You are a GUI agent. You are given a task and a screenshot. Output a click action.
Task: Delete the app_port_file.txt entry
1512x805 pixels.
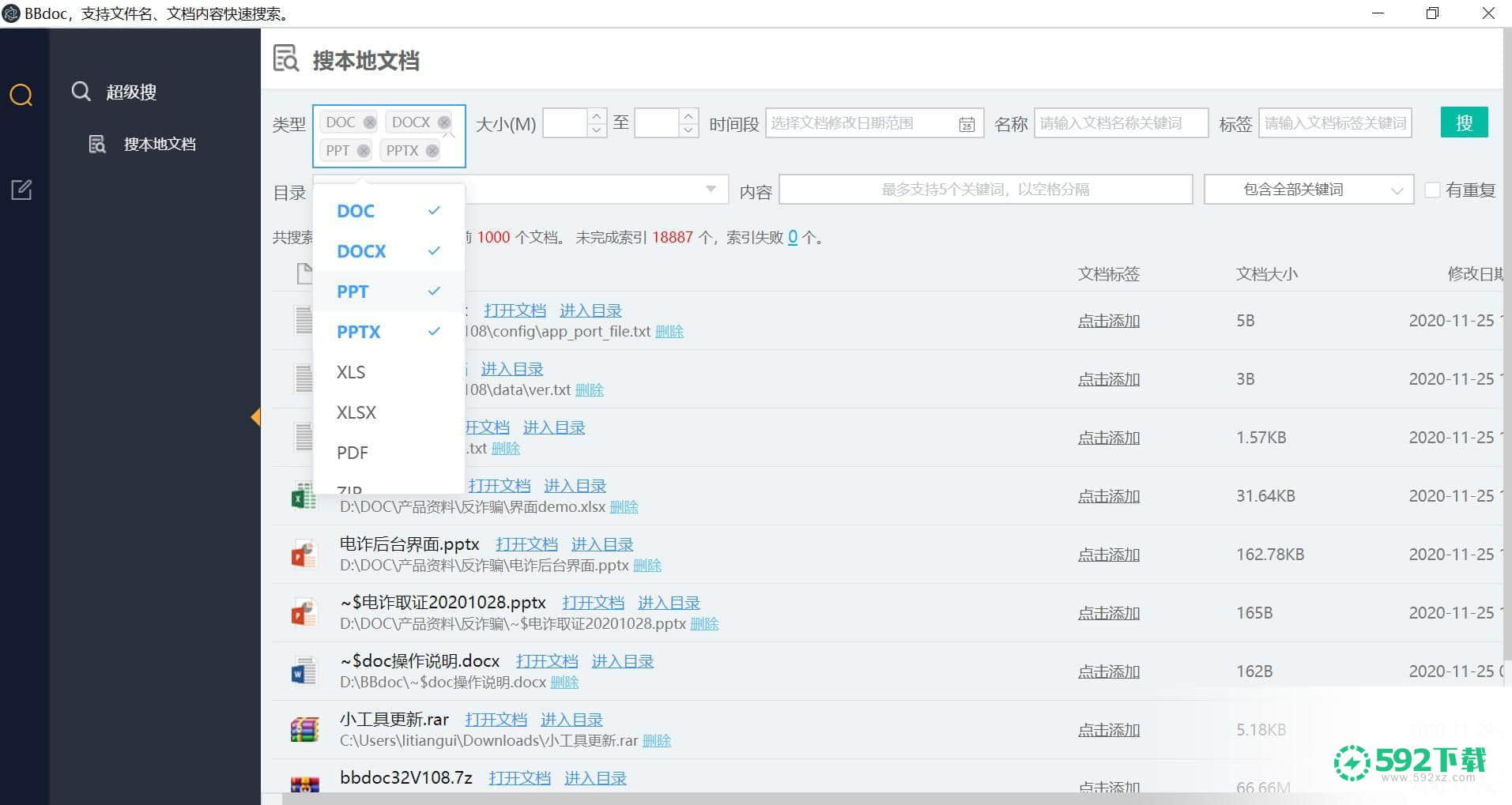pos(669,332)
